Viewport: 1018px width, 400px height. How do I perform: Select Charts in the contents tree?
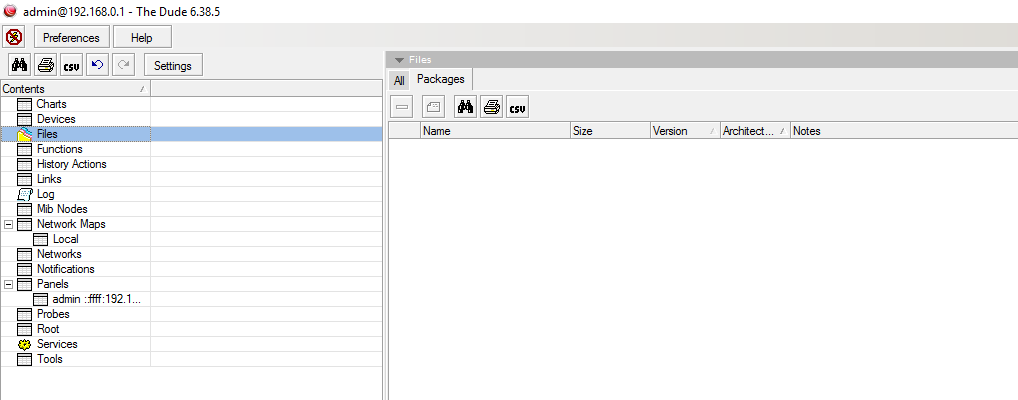[x=51, y=104]
